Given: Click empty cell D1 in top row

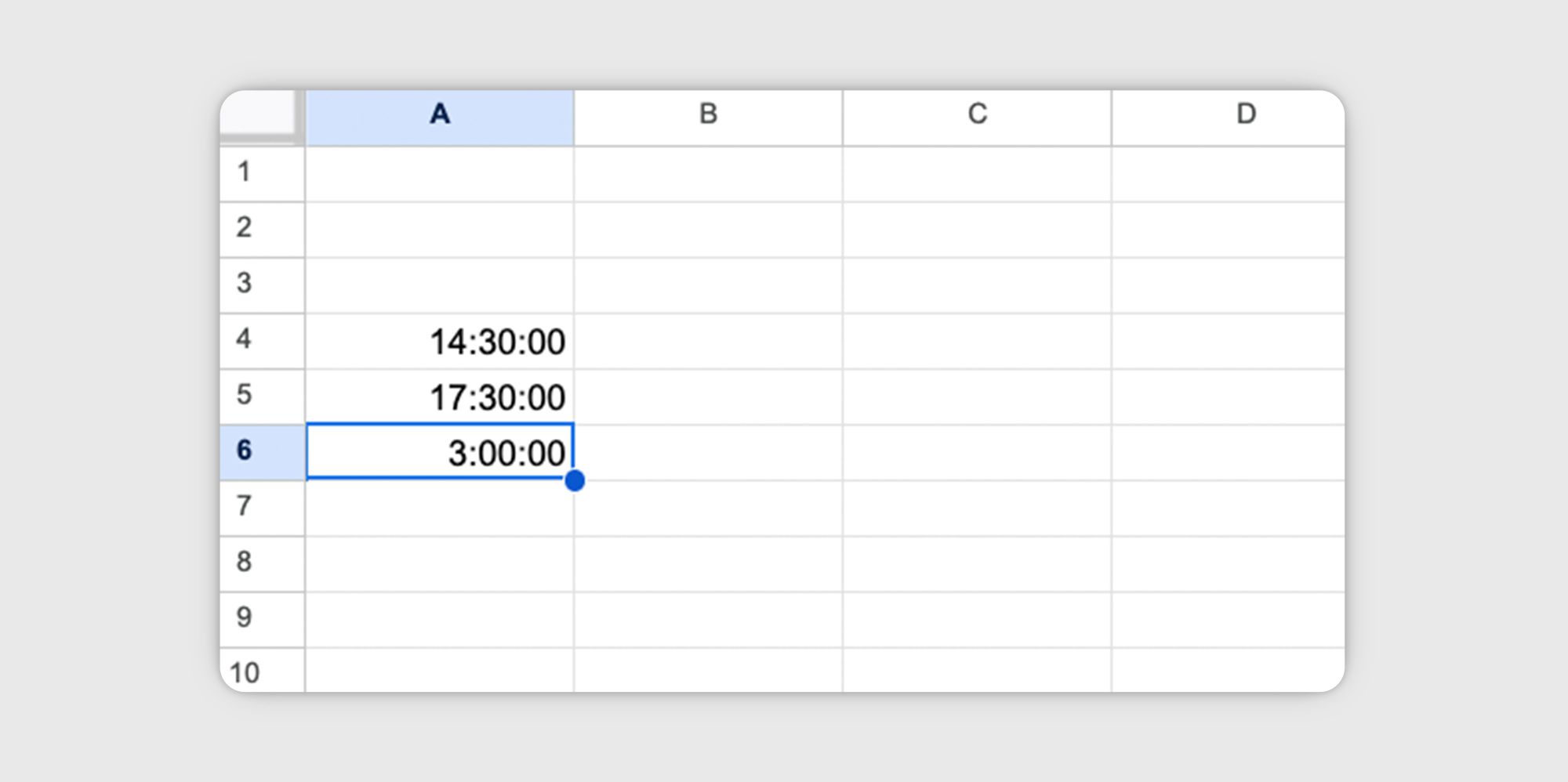Looking at the screenshot, I should coord(1247,172).
